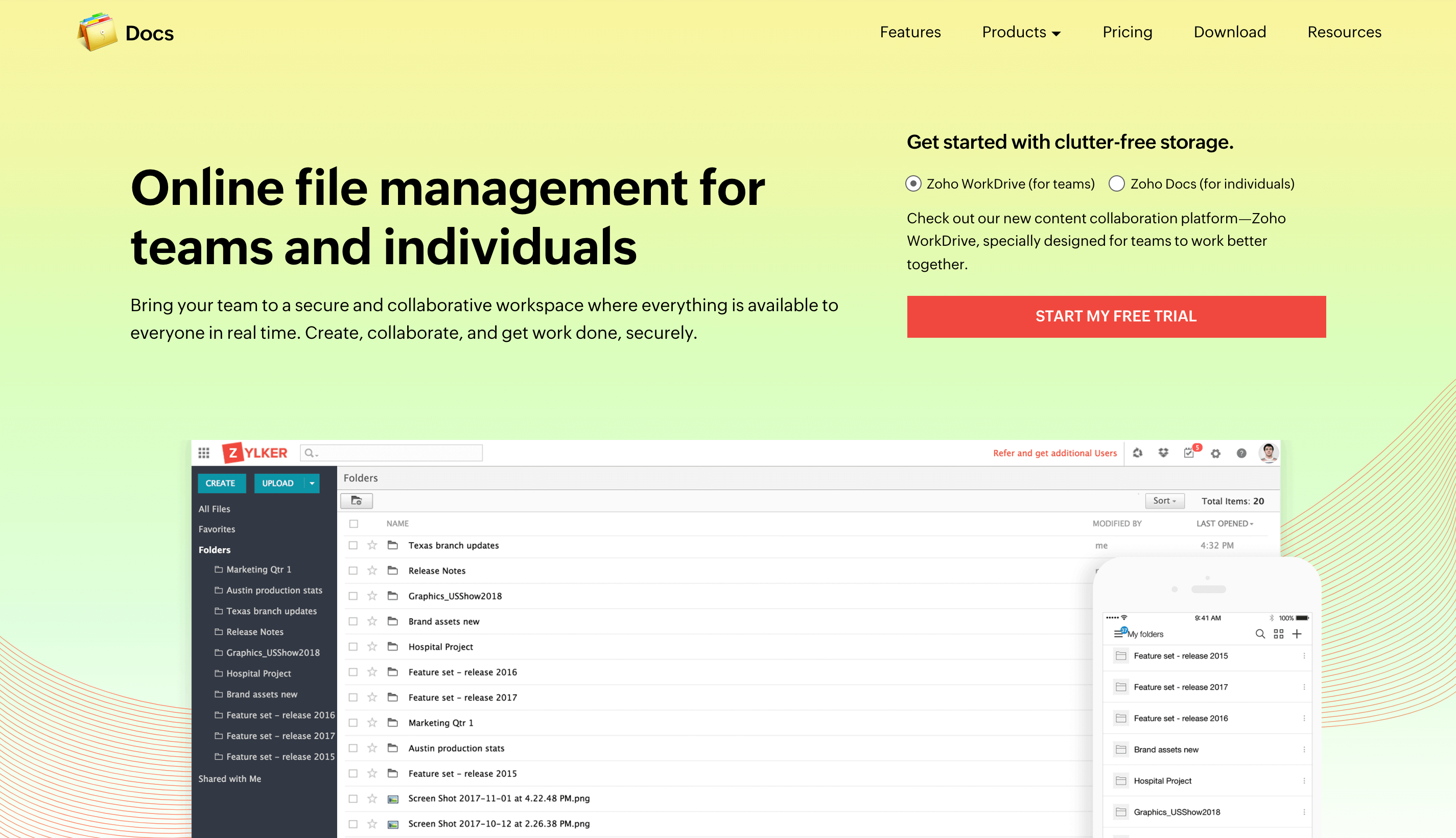Star the Graphics_USShow2018 folder
This screenshot has height=838, width=1456.
[x=372, y=596]
